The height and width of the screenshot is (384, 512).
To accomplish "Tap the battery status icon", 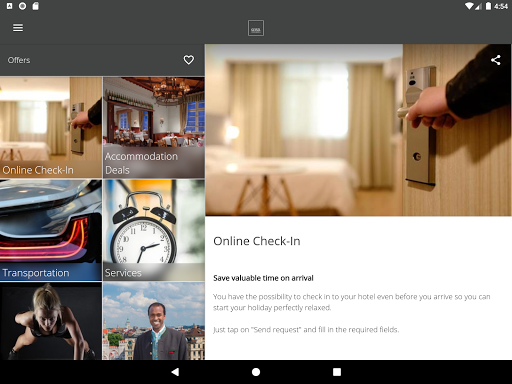I will coord(488,6).
